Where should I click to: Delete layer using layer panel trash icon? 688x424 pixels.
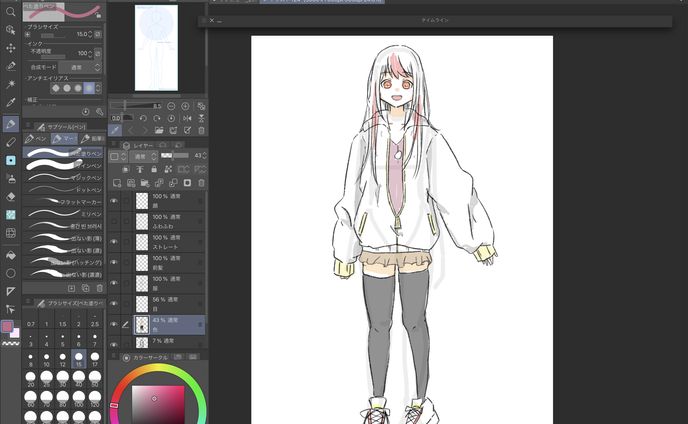pyautogui.click(x=201, y=183)
